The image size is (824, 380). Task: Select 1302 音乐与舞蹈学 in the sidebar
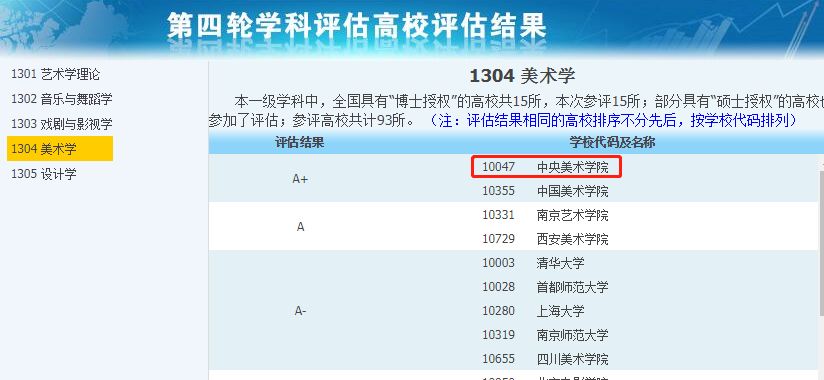pos(61,99)
